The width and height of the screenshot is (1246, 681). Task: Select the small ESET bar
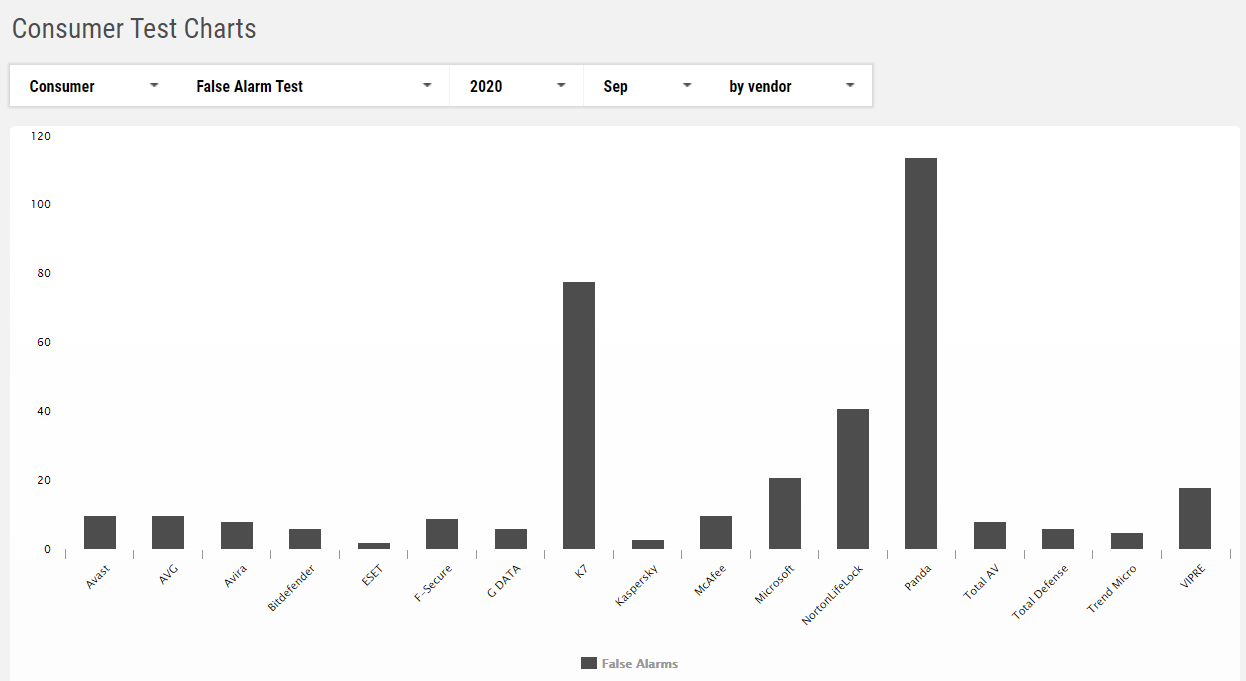coord(374,546)
